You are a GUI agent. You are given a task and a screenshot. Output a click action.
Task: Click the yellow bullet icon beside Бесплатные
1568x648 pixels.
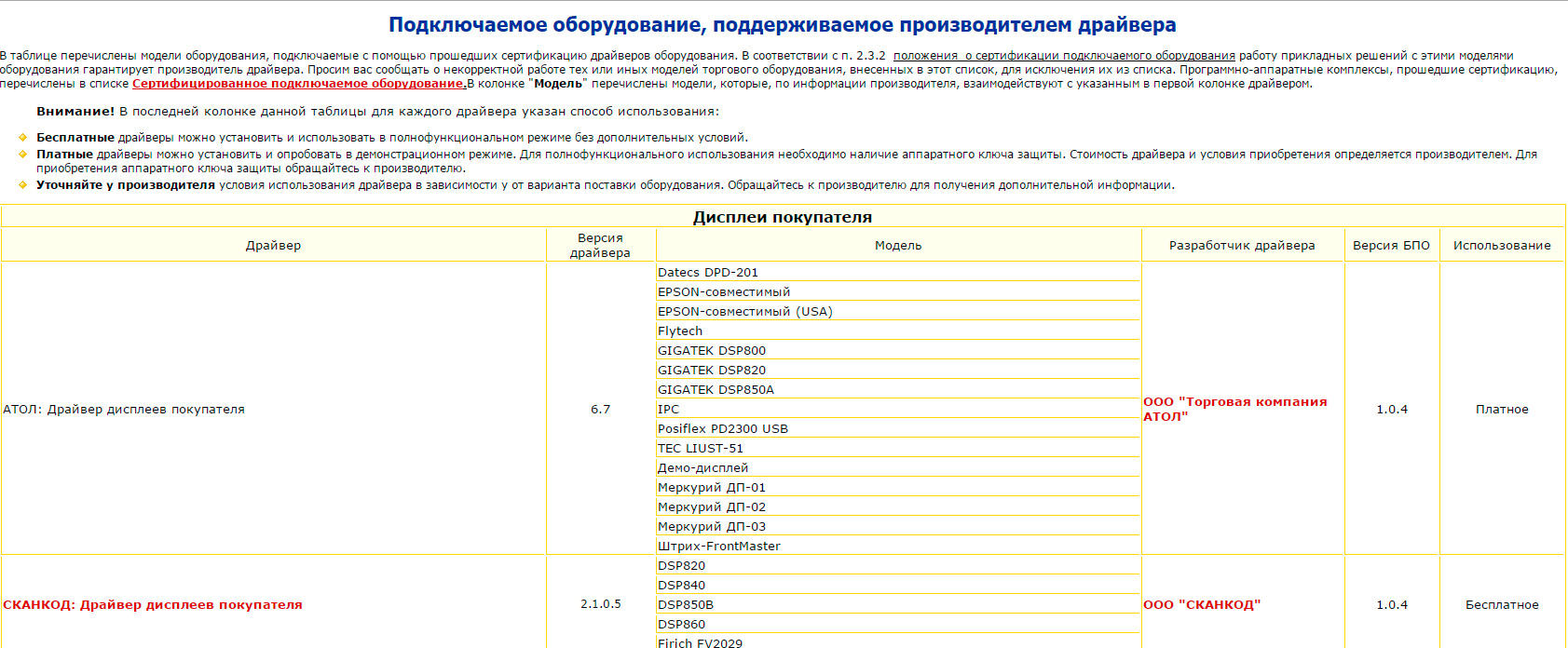22,138
